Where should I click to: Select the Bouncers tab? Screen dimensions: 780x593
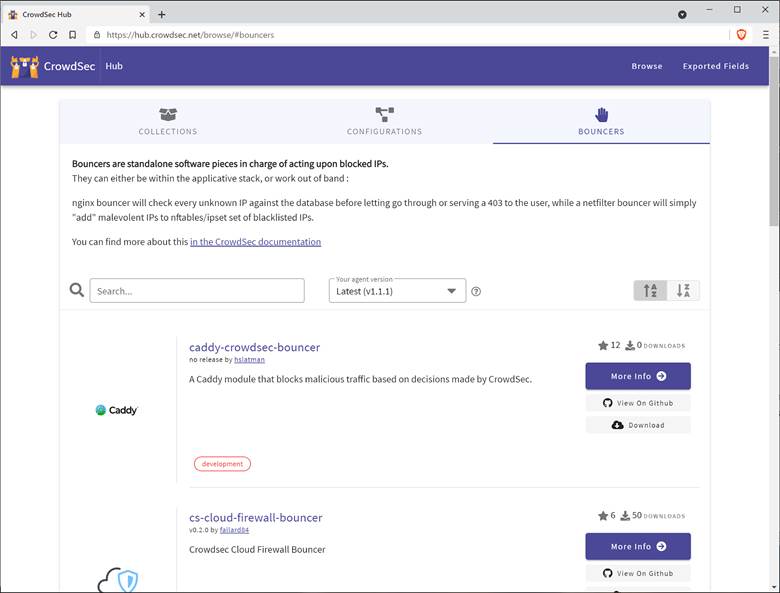pyautogui.click(x=601, y=122)
